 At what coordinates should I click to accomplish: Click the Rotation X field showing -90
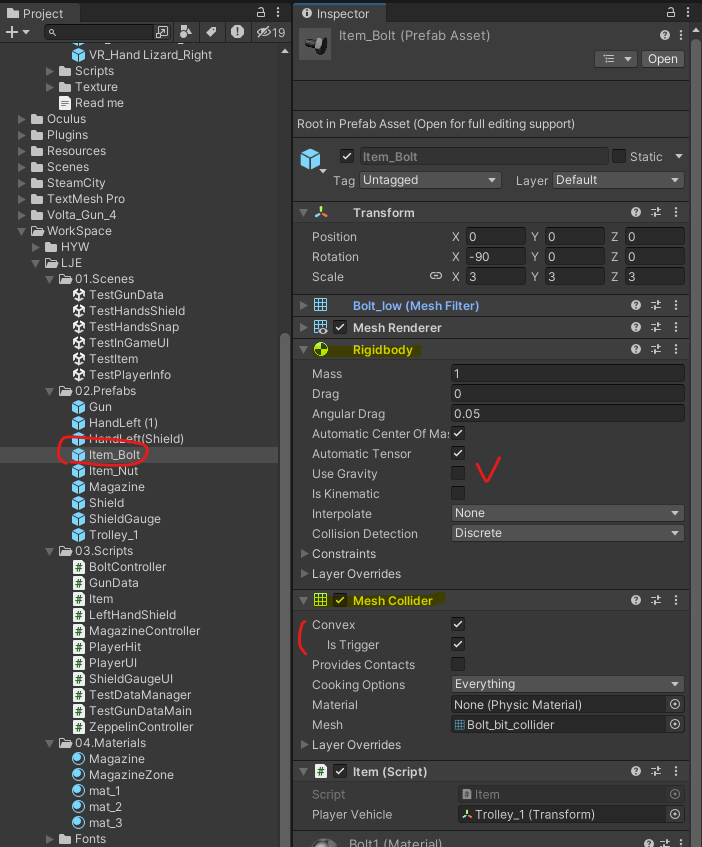pyautogui.click(x=495, y=257)
